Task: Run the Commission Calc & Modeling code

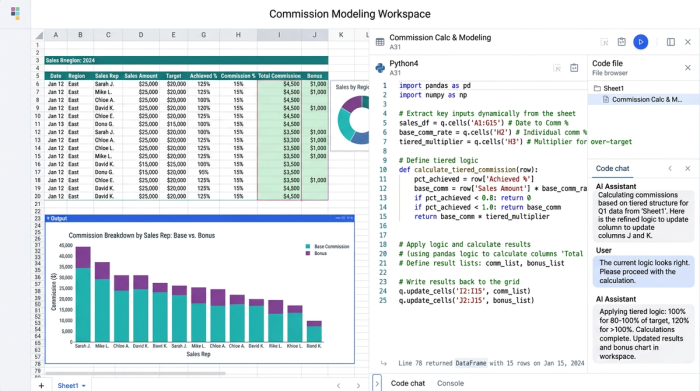Action: tap(641, 42)
